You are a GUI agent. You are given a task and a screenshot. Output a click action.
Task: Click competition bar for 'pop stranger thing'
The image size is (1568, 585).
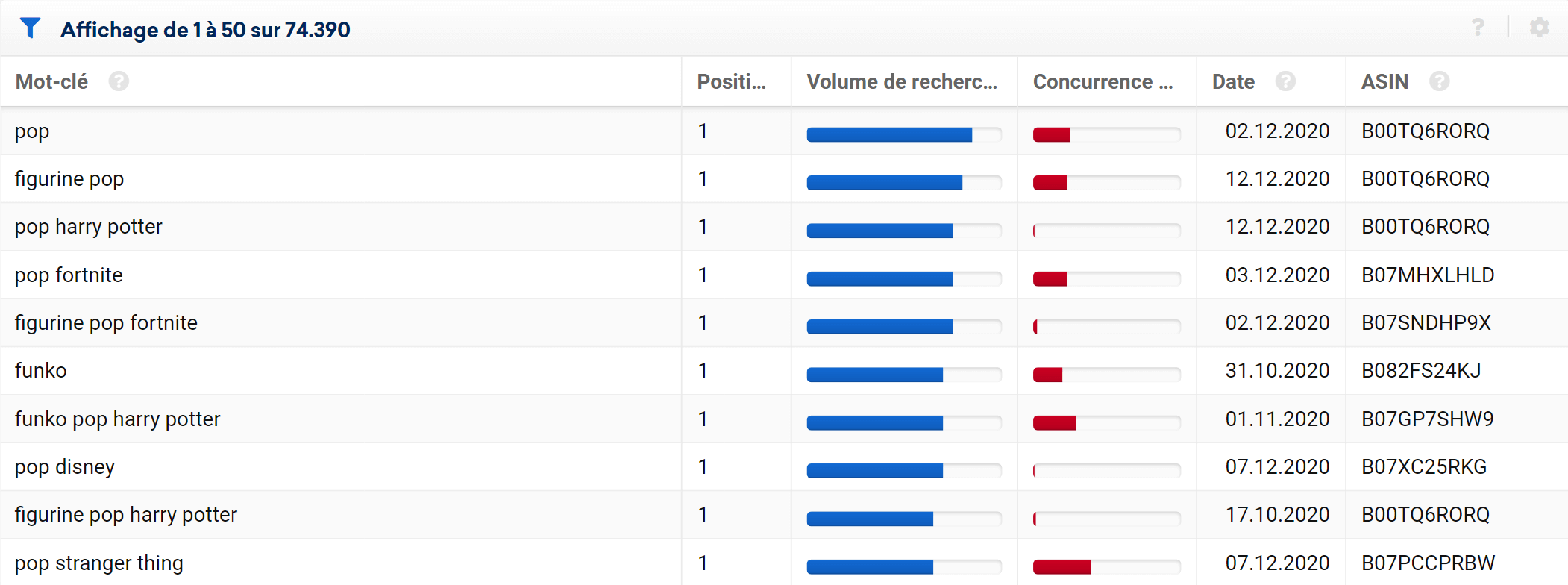[1106, 567]
